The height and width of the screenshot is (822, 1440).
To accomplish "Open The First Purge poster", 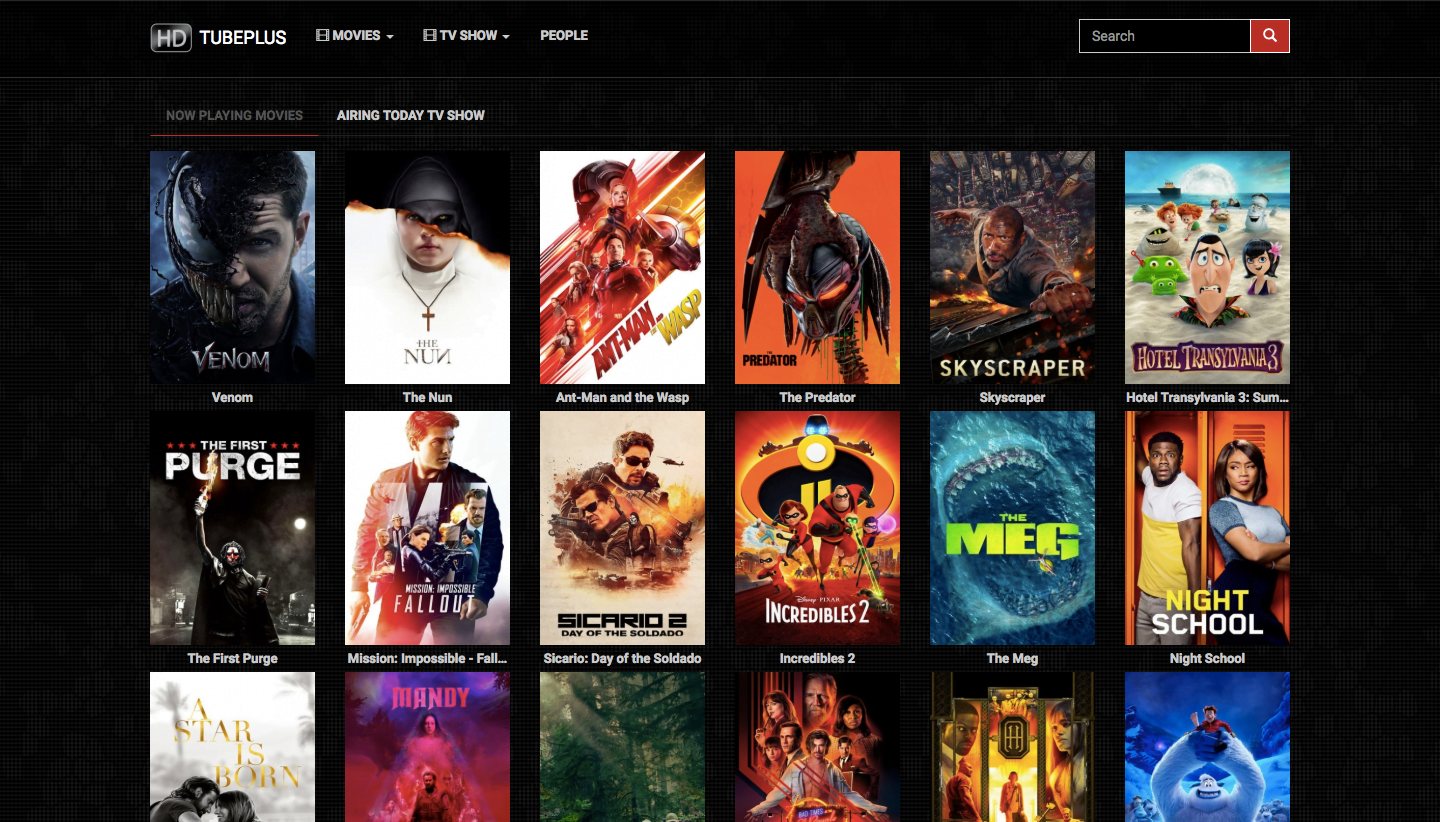I will pos(232,528).
